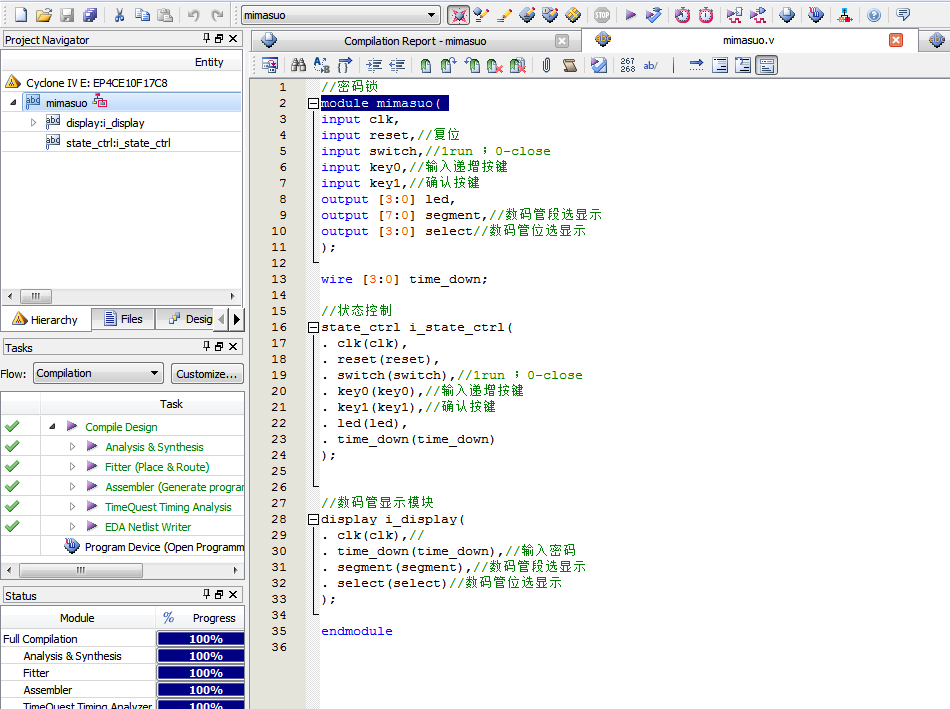
Task: Pin the Project Navigator panel
Action: click(207, 38)
